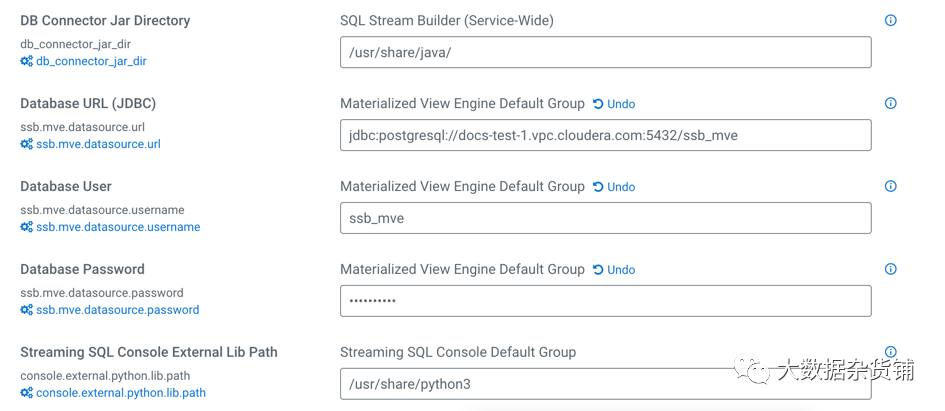
Task: Undo the Database User change
Action: coord(614,187)
